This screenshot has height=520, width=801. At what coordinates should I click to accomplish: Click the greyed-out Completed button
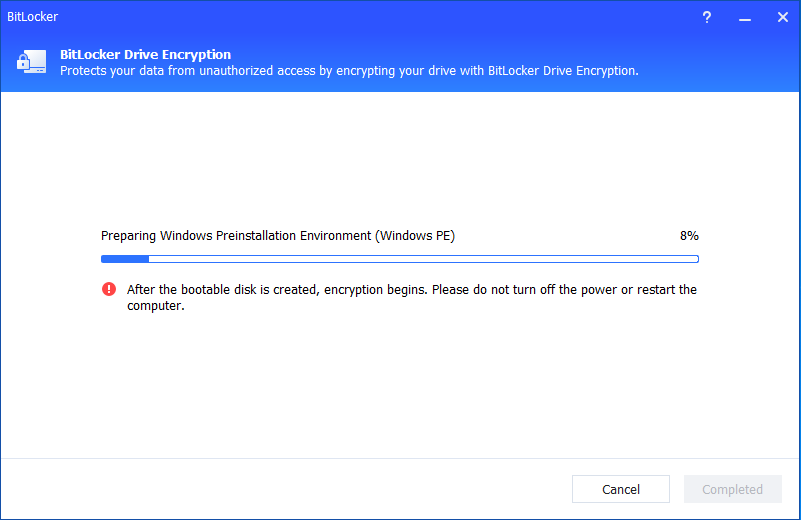click(x=732, y=489)
